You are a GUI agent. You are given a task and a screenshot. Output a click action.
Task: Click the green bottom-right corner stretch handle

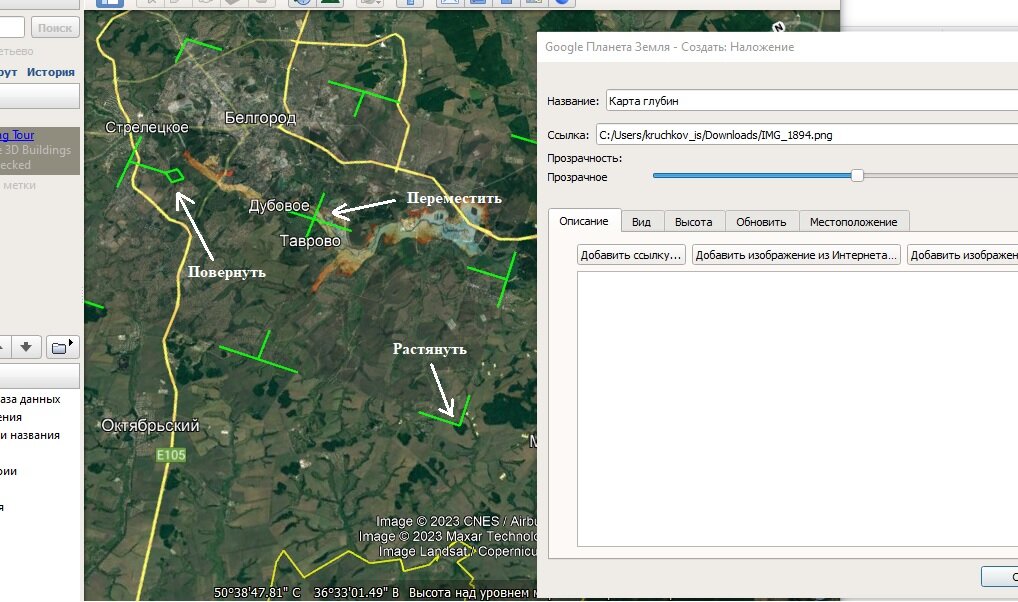point(460,425)
